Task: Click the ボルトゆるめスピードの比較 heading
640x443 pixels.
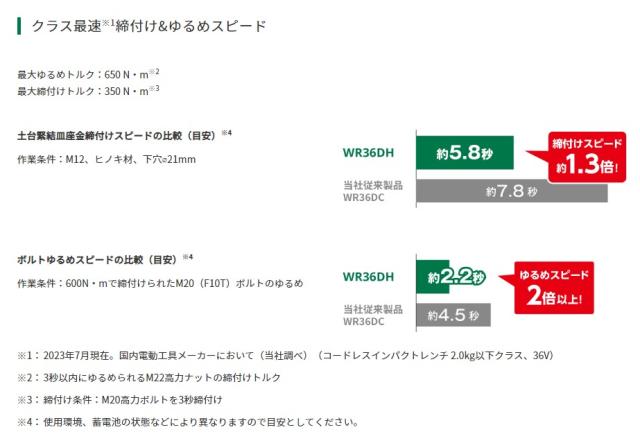Action: (x=105, y=259)
